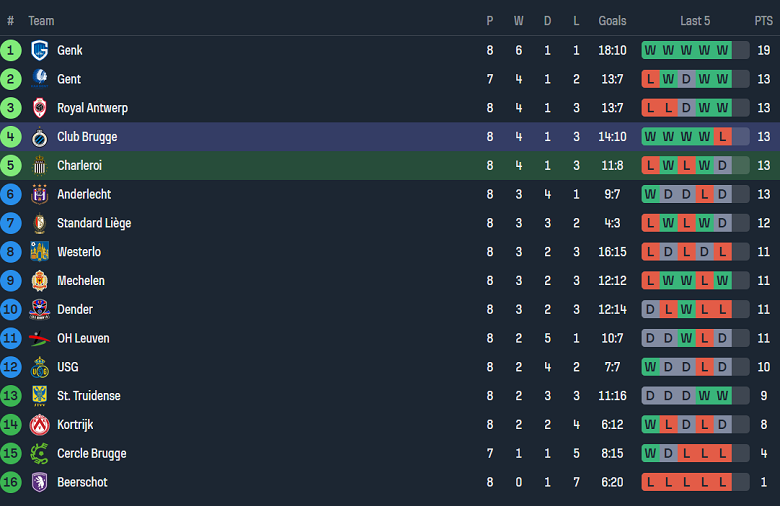Click the Mechelen crest icon
The height and width of the screenshot is (506, 780).
tap(40, 281)
